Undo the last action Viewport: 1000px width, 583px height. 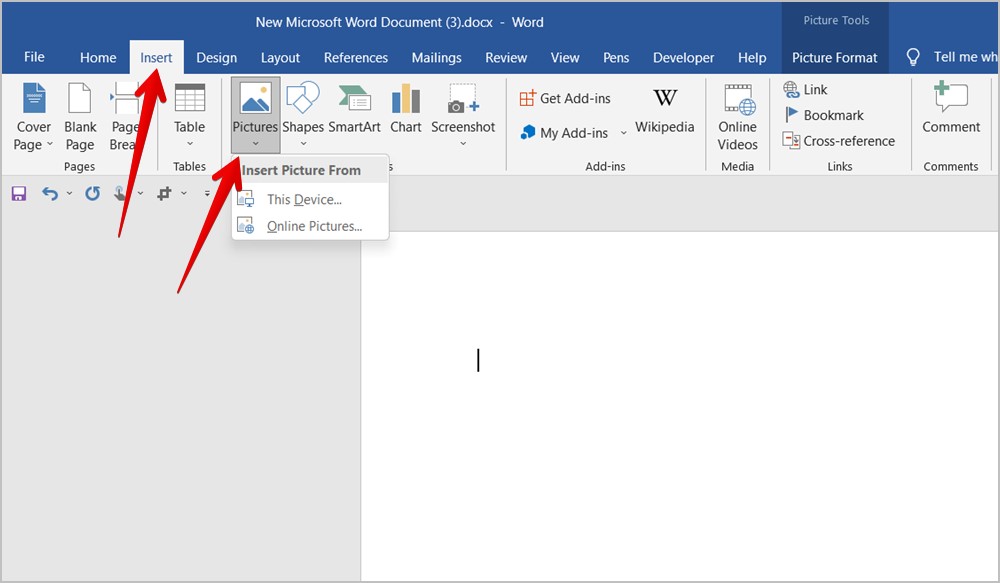(x=49, y=193)
